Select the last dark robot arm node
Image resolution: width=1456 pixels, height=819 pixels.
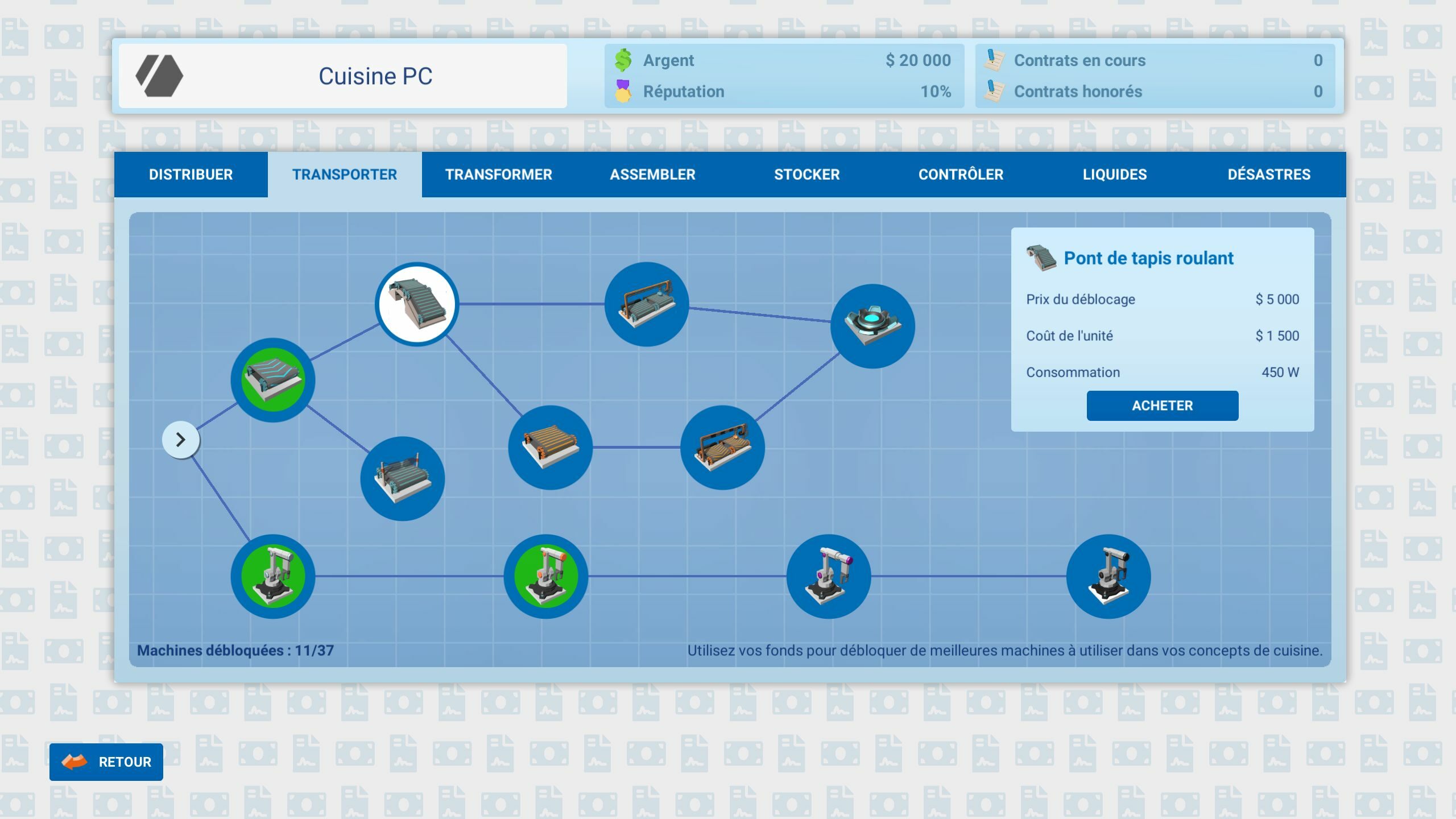pyautogui.click(x=1108, y=576)
